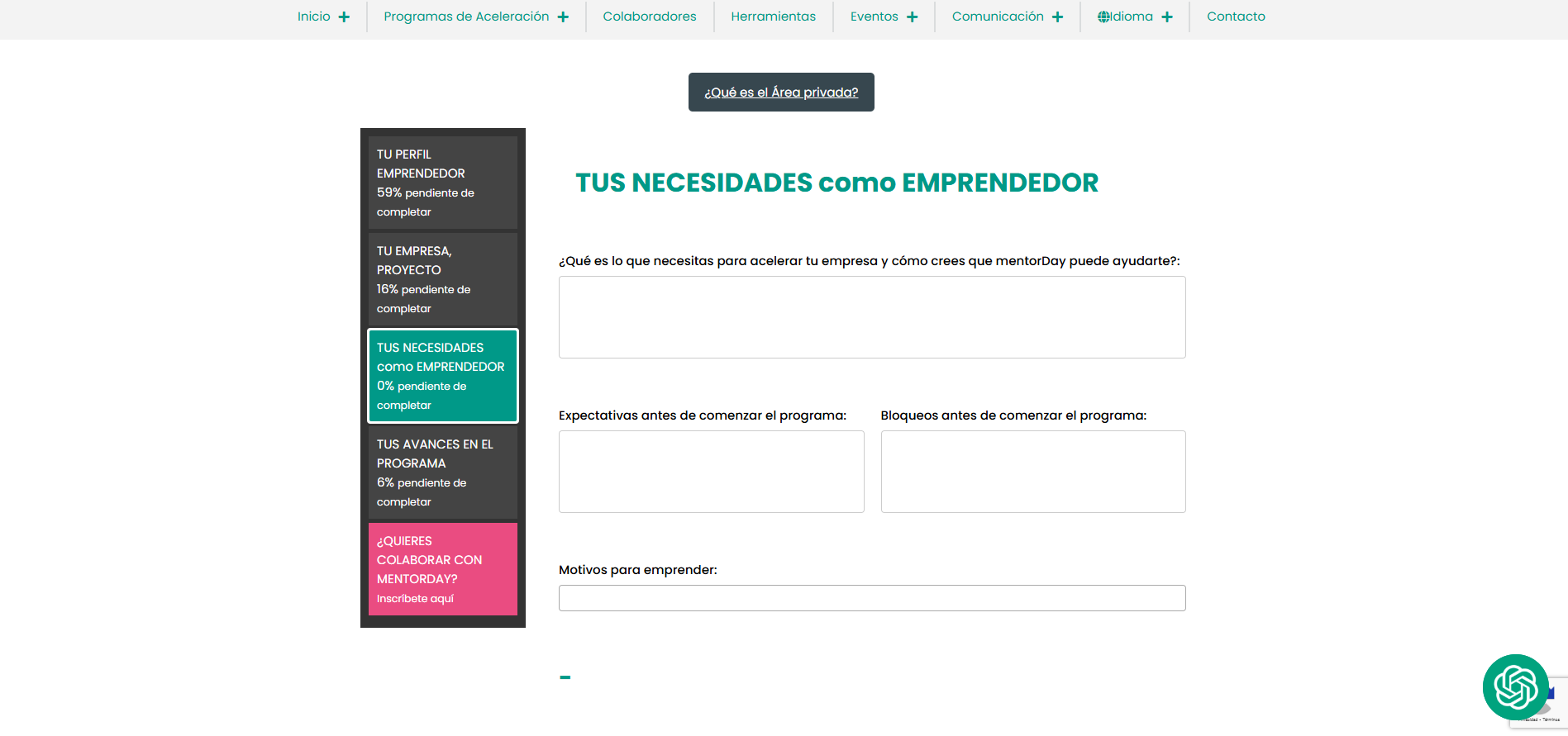
Task: Open TUS AVANCES EN EL PROGRAMA section
Action: pos(442,472)
